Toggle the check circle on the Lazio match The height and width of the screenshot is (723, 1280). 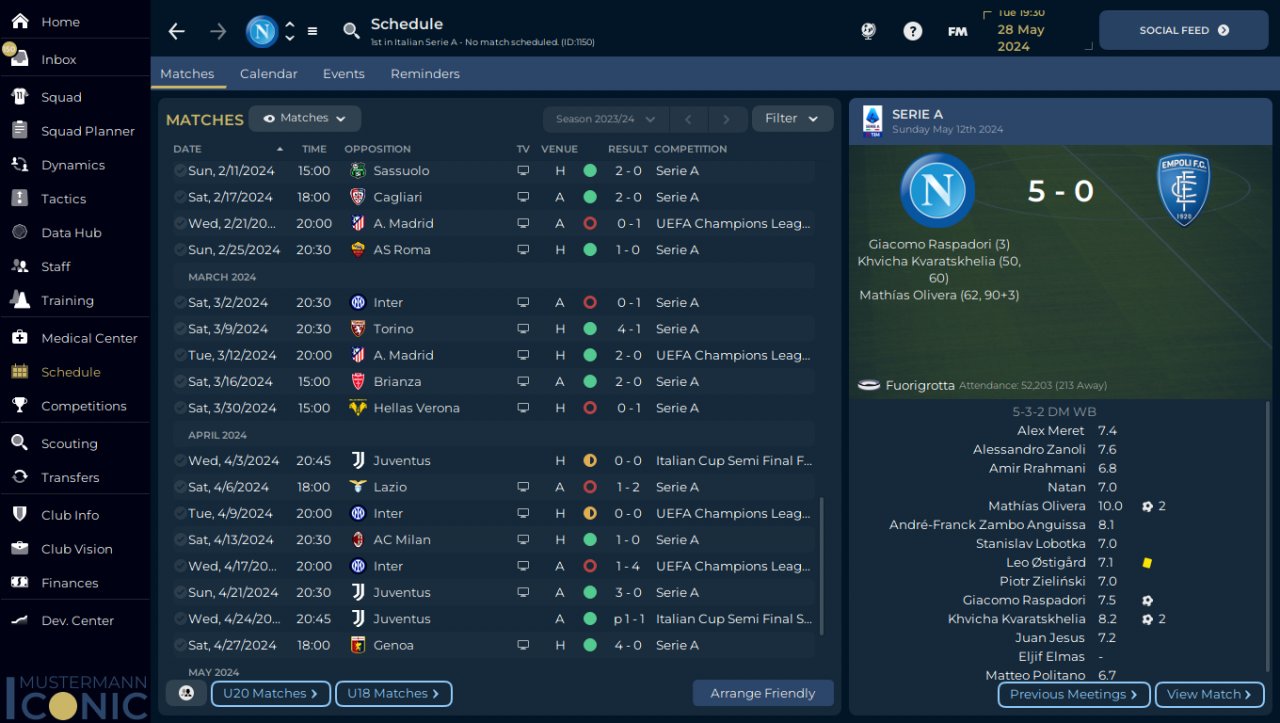[180, 487]
